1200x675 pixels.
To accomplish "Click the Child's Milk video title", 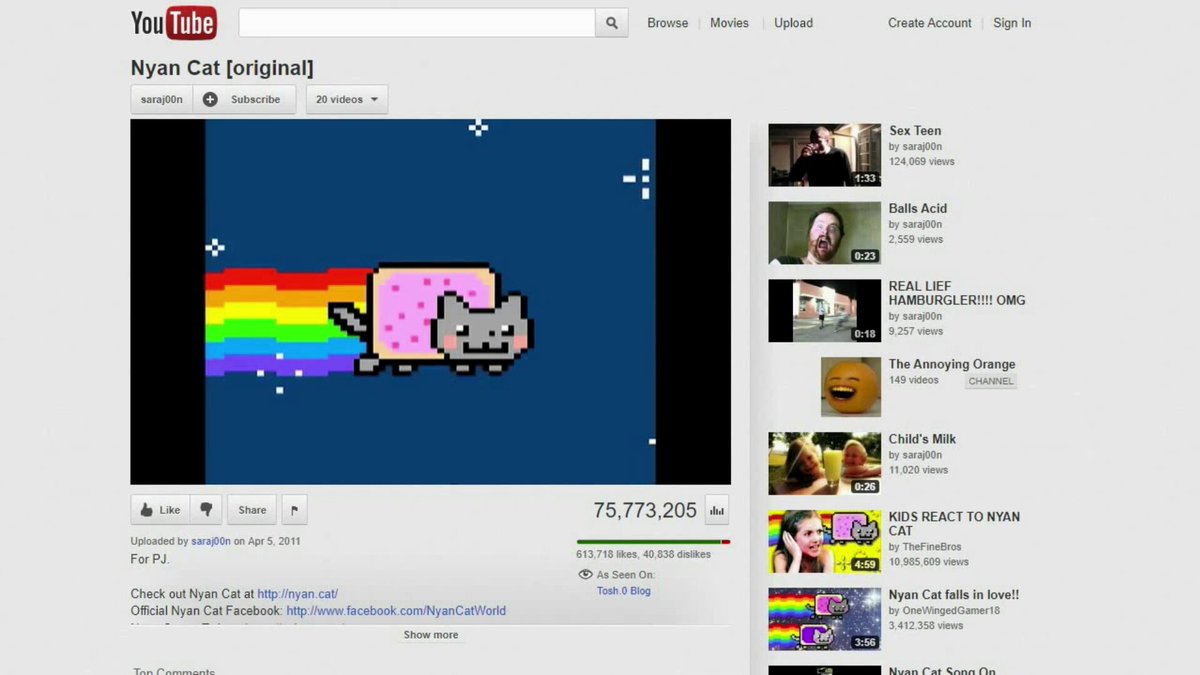I will point(922,439).
